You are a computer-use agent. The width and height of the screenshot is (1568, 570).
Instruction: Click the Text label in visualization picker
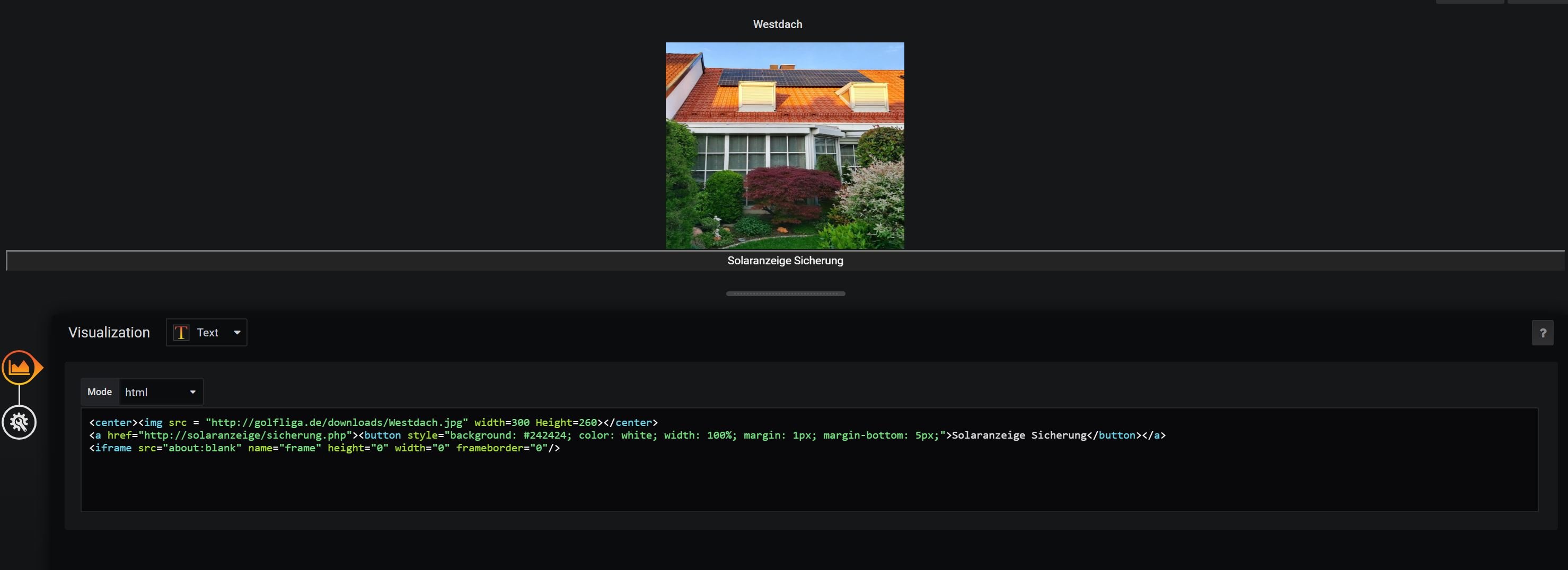click(x=207, y=333)
